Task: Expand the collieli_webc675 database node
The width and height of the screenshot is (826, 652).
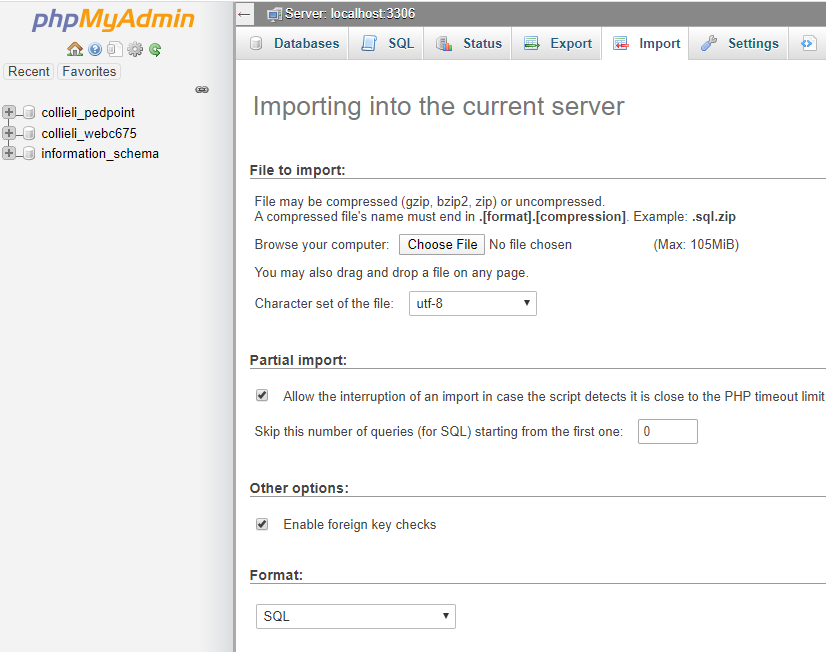Action: click(8, 133)
